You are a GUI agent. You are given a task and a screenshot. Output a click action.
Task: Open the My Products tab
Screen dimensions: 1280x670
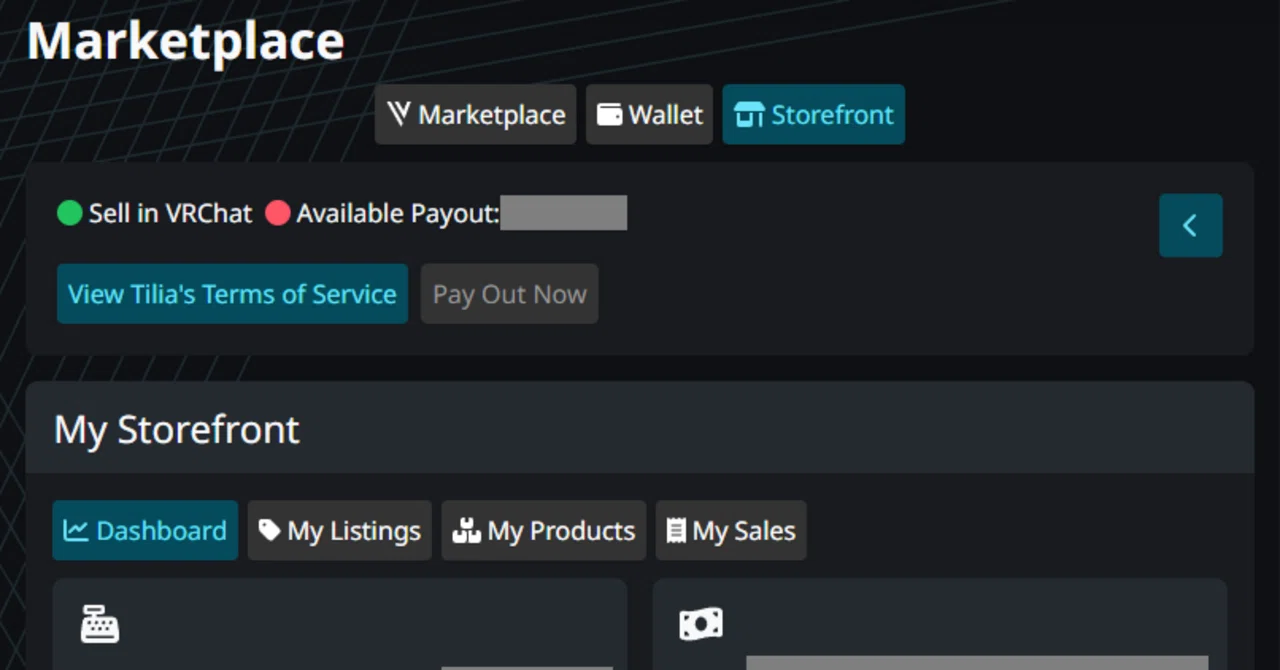[544, 530]
